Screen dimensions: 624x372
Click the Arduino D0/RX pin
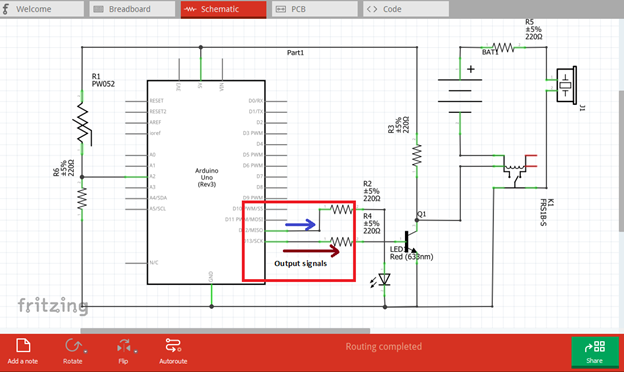(x=267, y=101)
